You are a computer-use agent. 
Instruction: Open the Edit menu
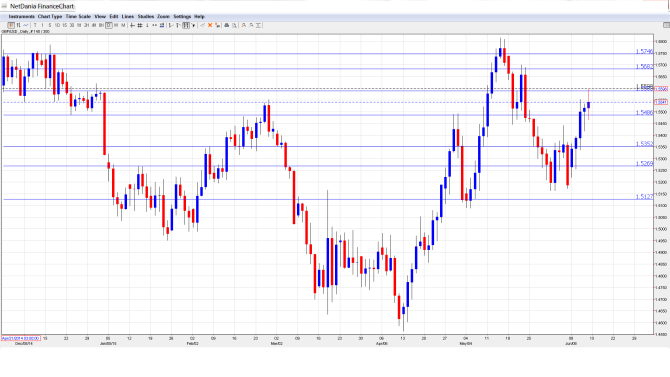click(114, 17)
